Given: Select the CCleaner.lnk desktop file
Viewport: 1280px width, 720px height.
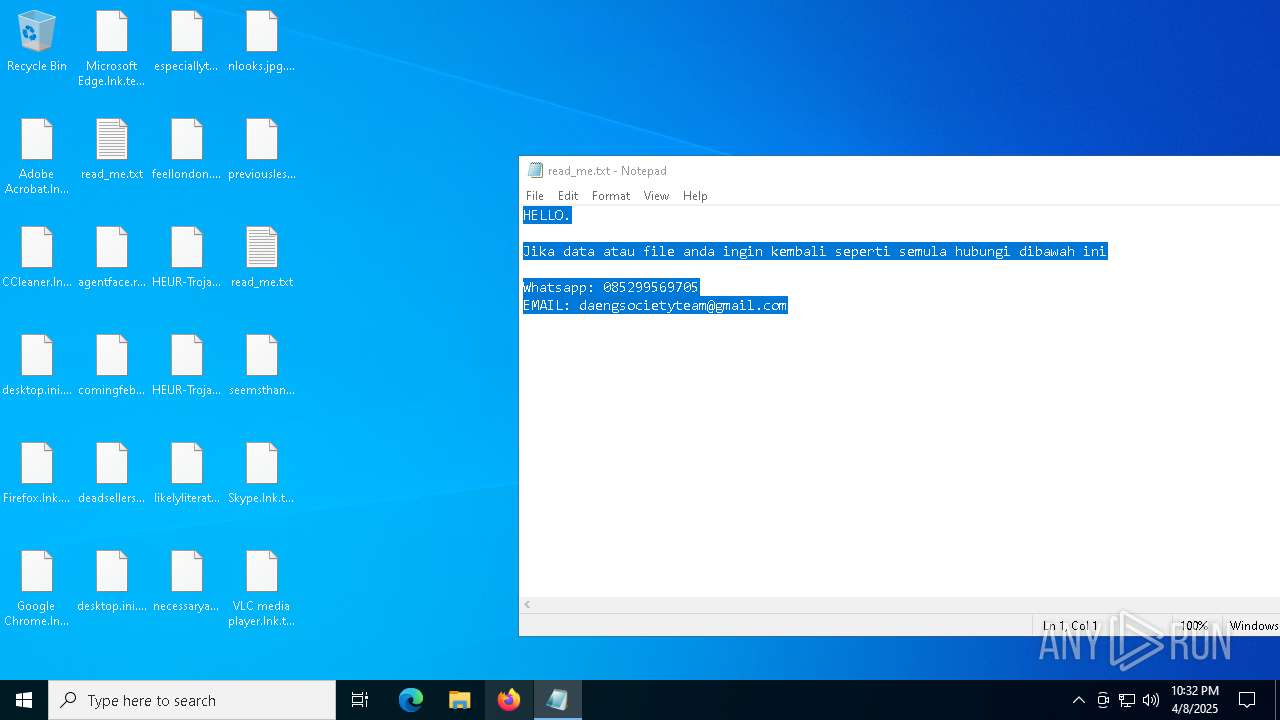Looking at the screenshot, I should click(37, 258).
